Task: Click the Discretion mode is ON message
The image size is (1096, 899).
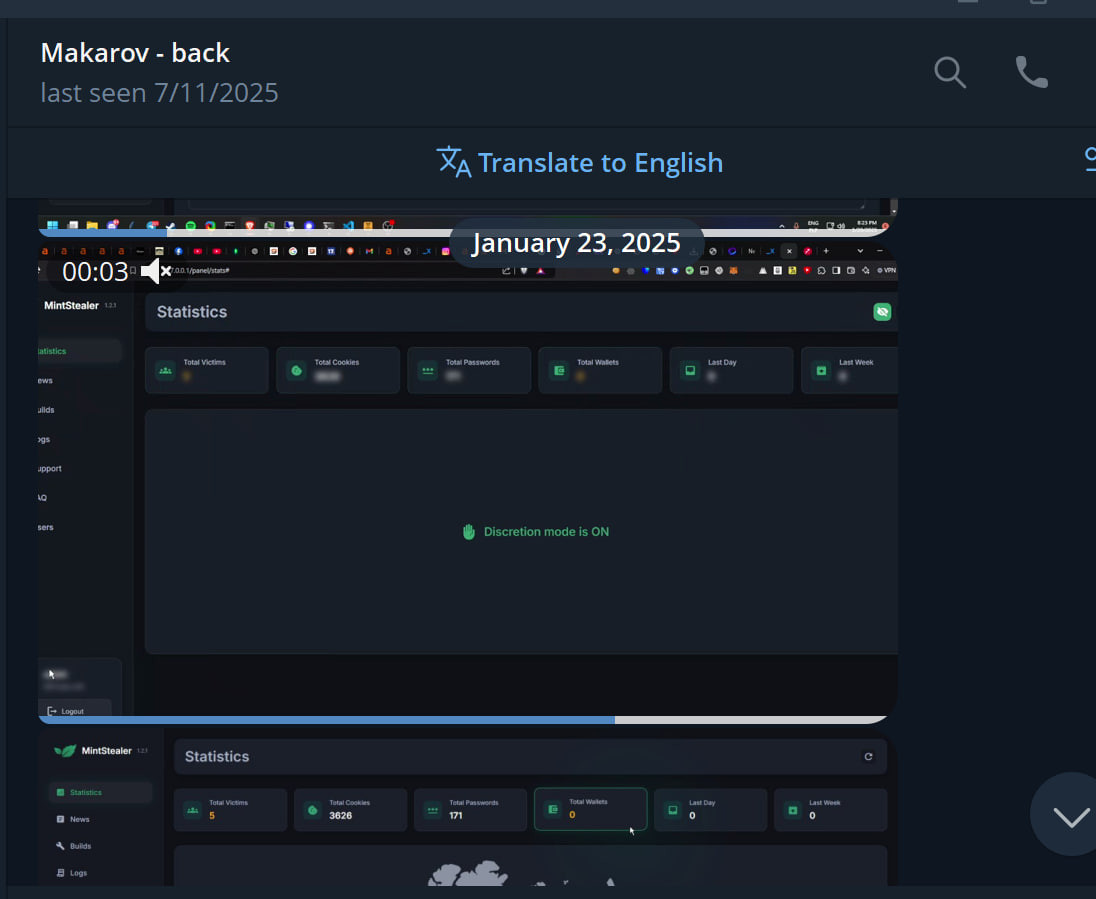Action: (x=546, y=532)
